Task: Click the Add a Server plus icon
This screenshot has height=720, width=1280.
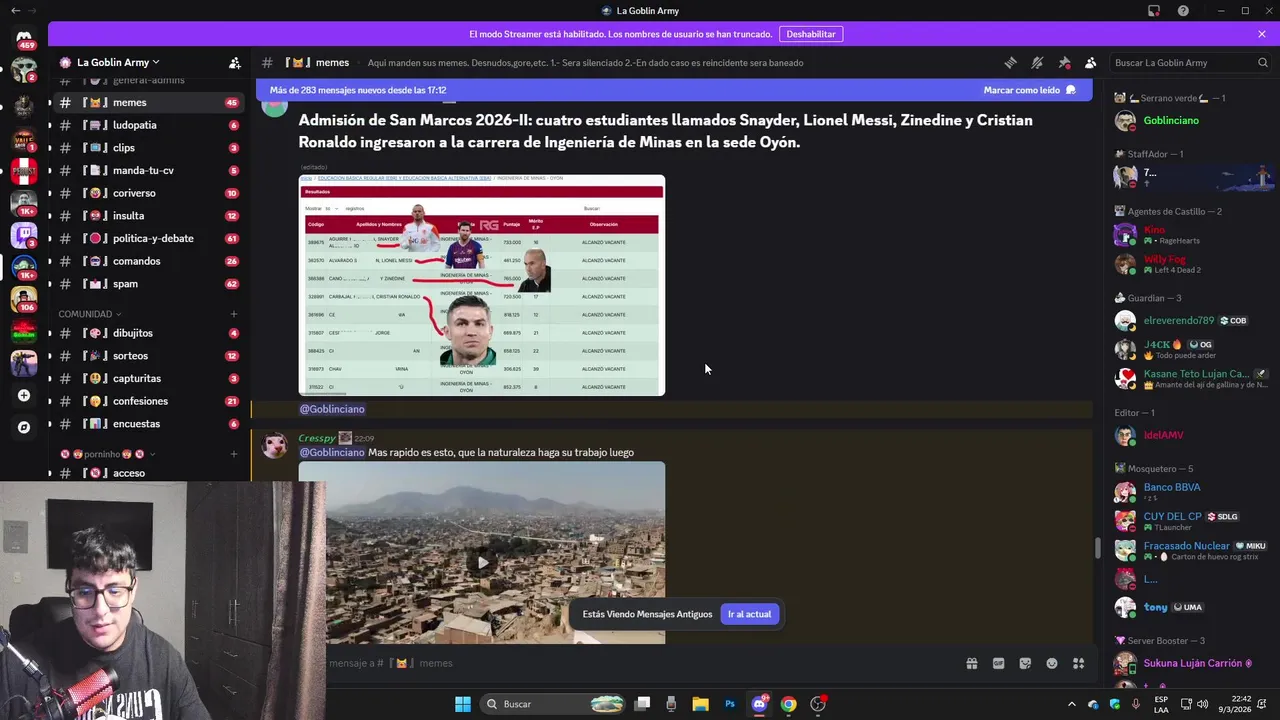Action: [24, 395]
